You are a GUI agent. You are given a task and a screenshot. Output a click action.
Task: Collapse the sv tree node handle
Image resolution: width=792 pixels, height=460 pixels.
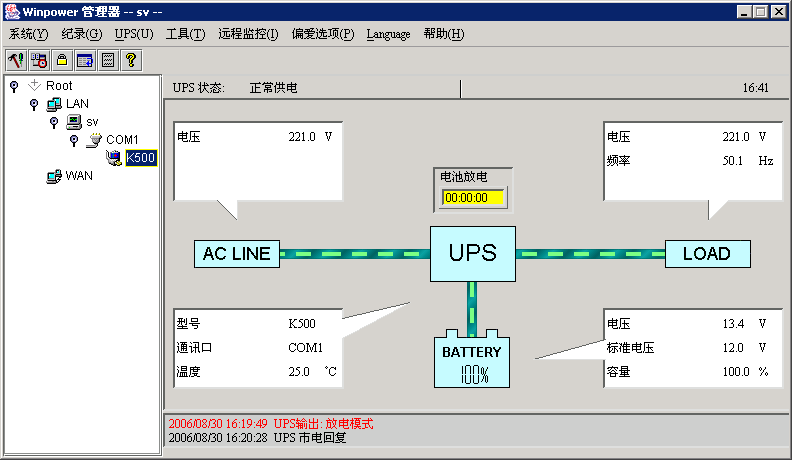click(x=54, y=123)
